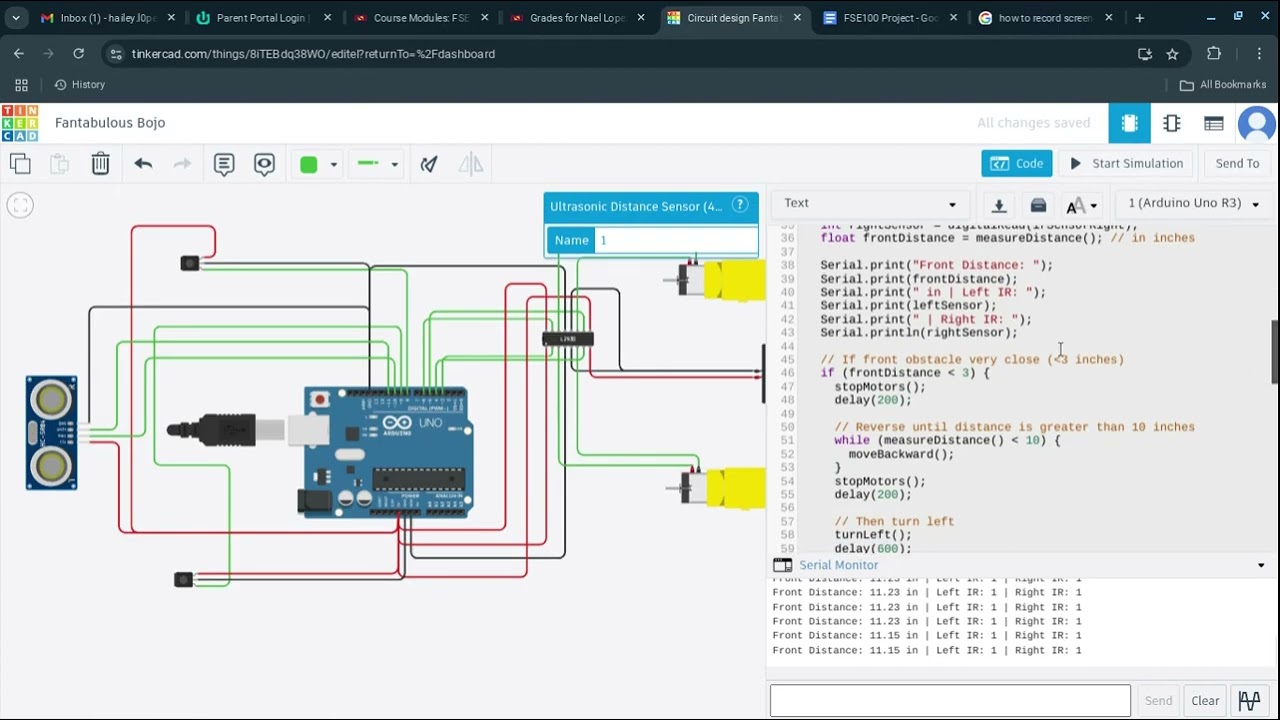
Task: Toggle the Code editor panel
Action: pos(1017,163)
